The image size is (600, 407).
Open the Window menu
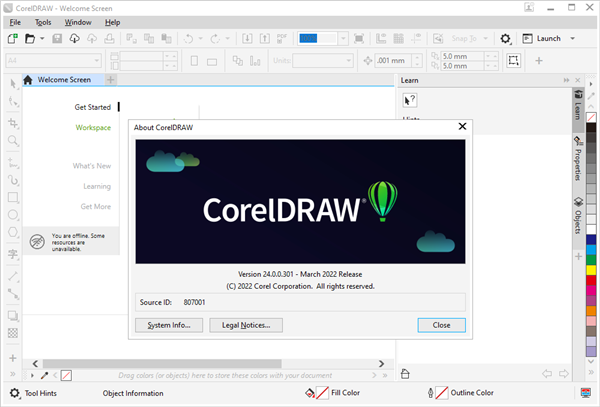pos(76,21)
